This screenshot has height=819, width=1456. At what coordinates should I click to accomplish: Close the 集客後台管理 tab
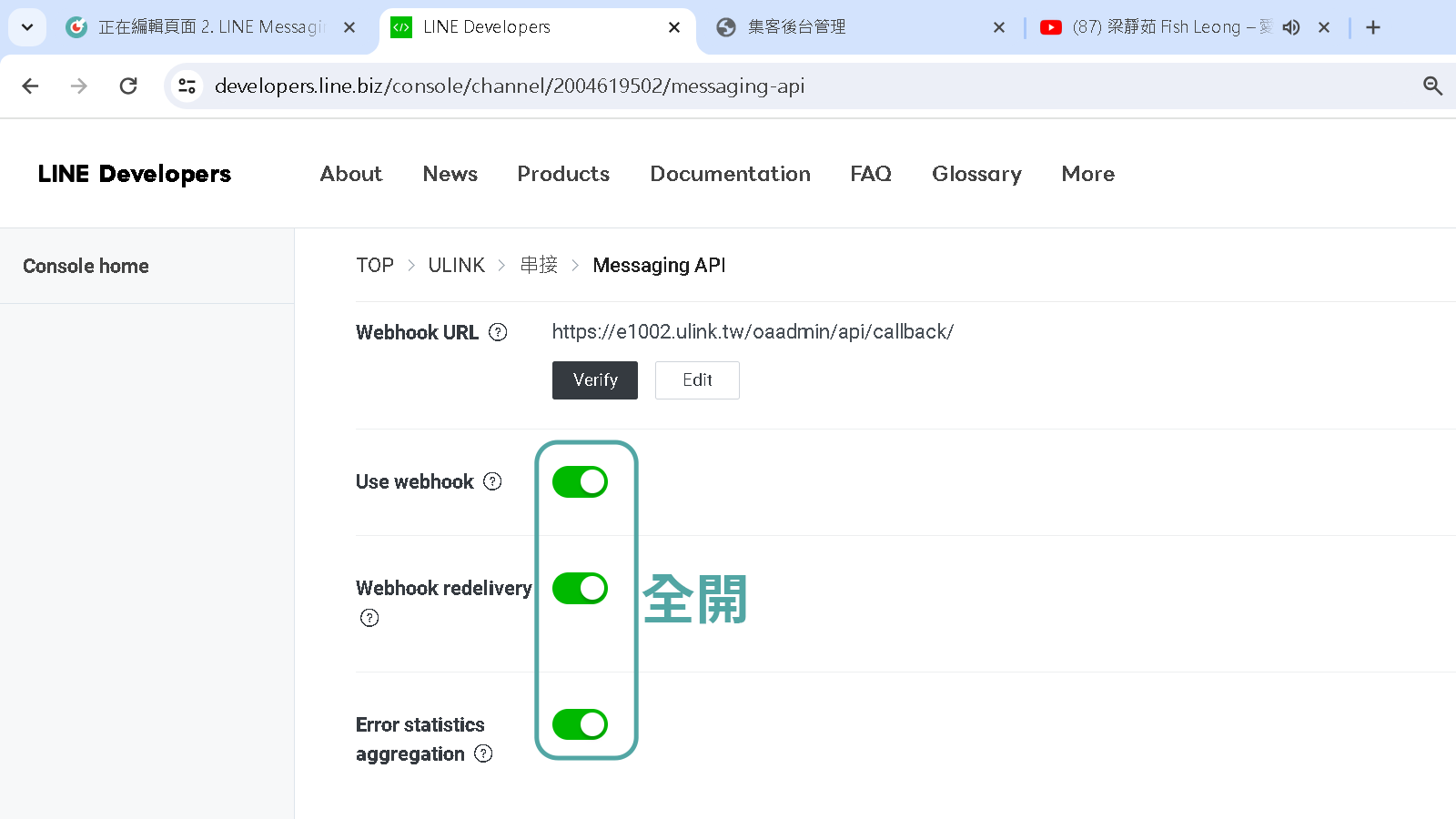coord(999,27)
